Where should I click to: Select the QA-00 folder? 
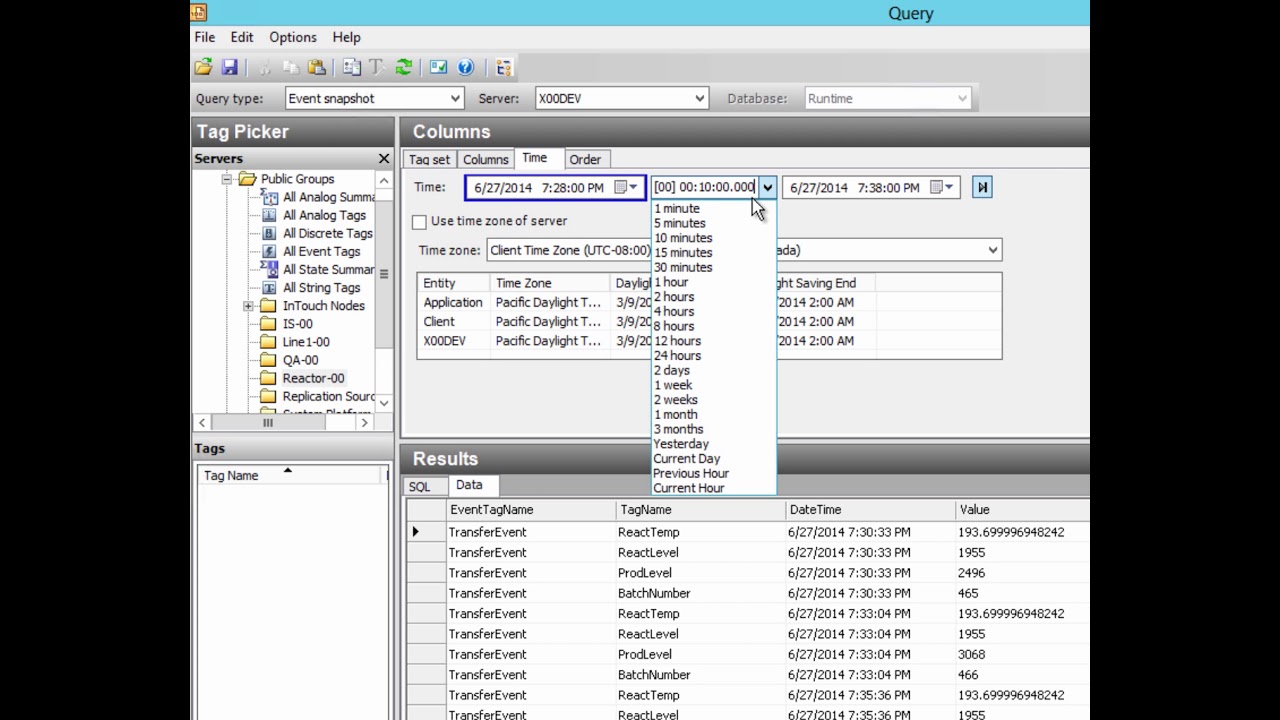coord(300,360)
